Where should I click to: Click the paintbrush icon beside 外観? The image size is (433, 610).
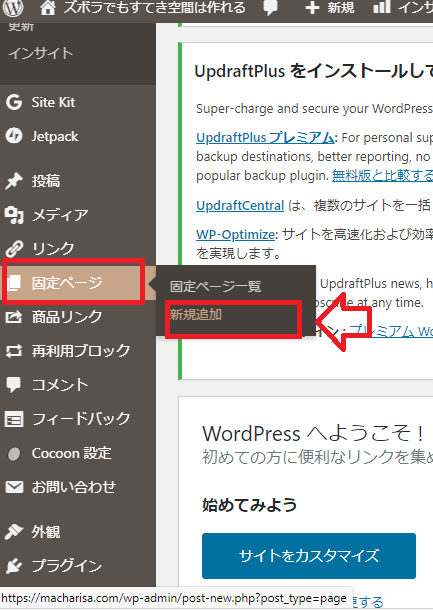(14, 532)
